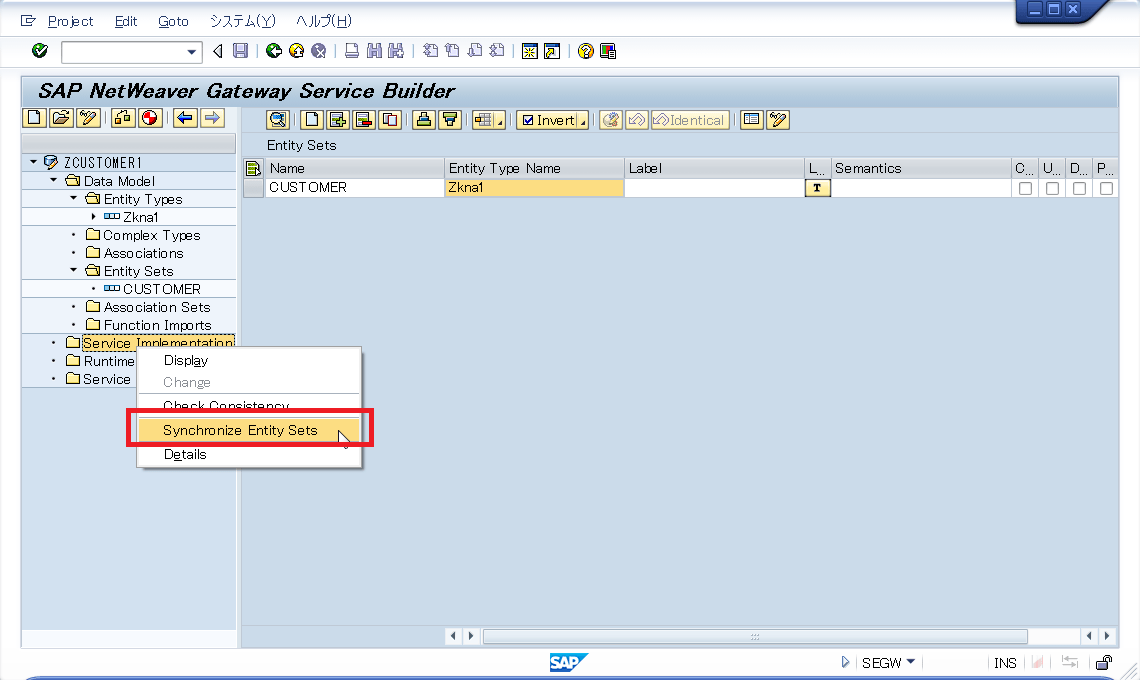Click the Delete row icon with red minus
The width and height of the screenshot is (1140, 680).
click(364, 120)
